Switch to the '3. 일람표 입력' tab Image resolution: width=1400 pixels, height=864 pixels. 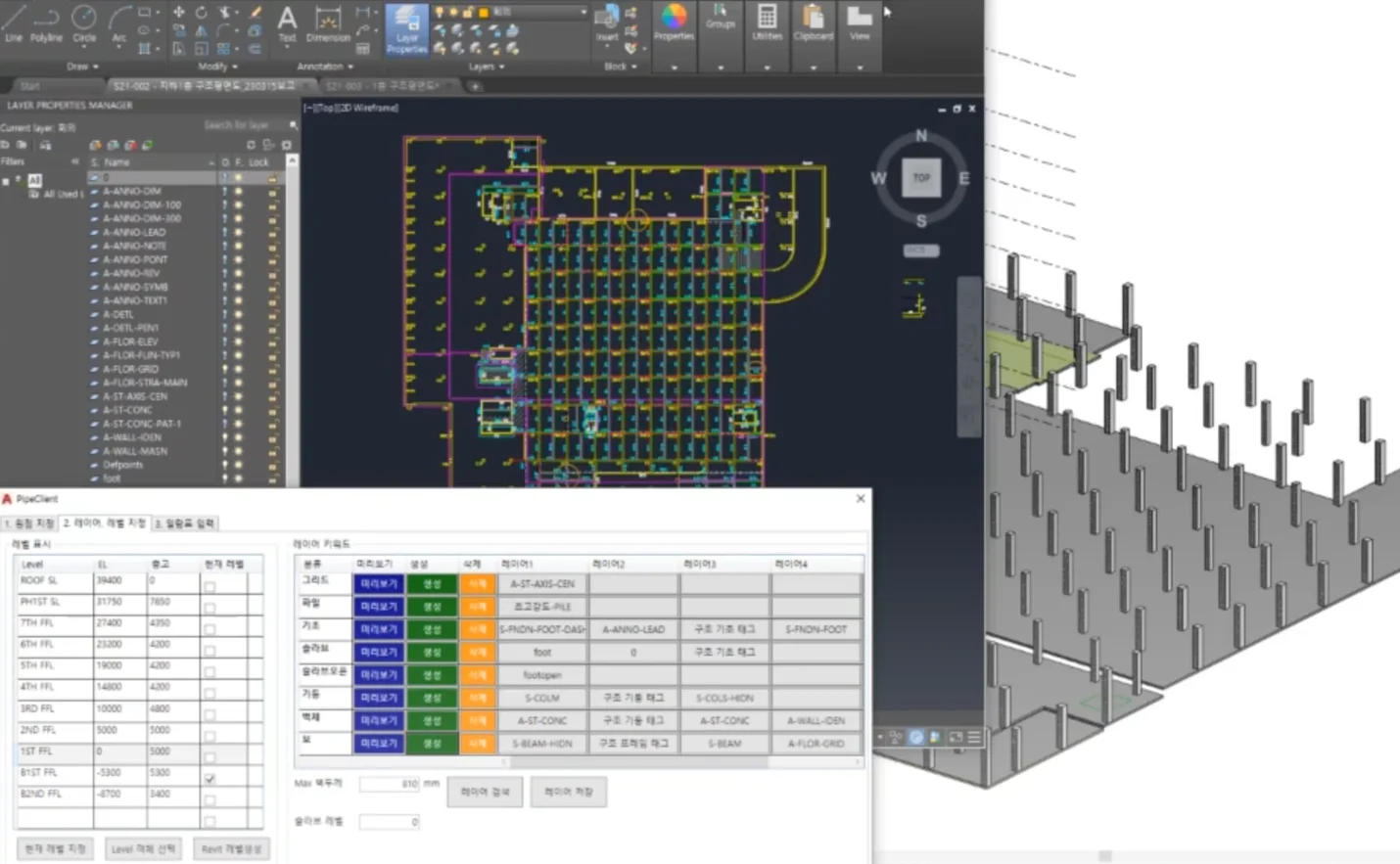[185, 523]
